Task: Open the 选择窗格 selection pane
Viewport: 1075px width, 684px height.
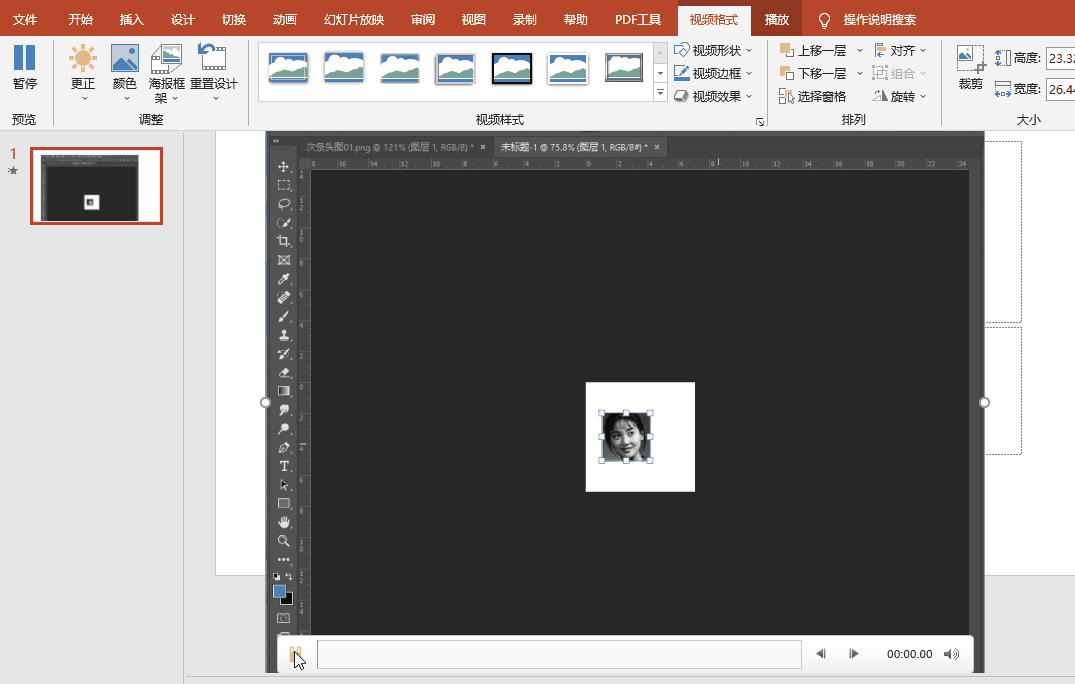Action: (x=812, y=96)
